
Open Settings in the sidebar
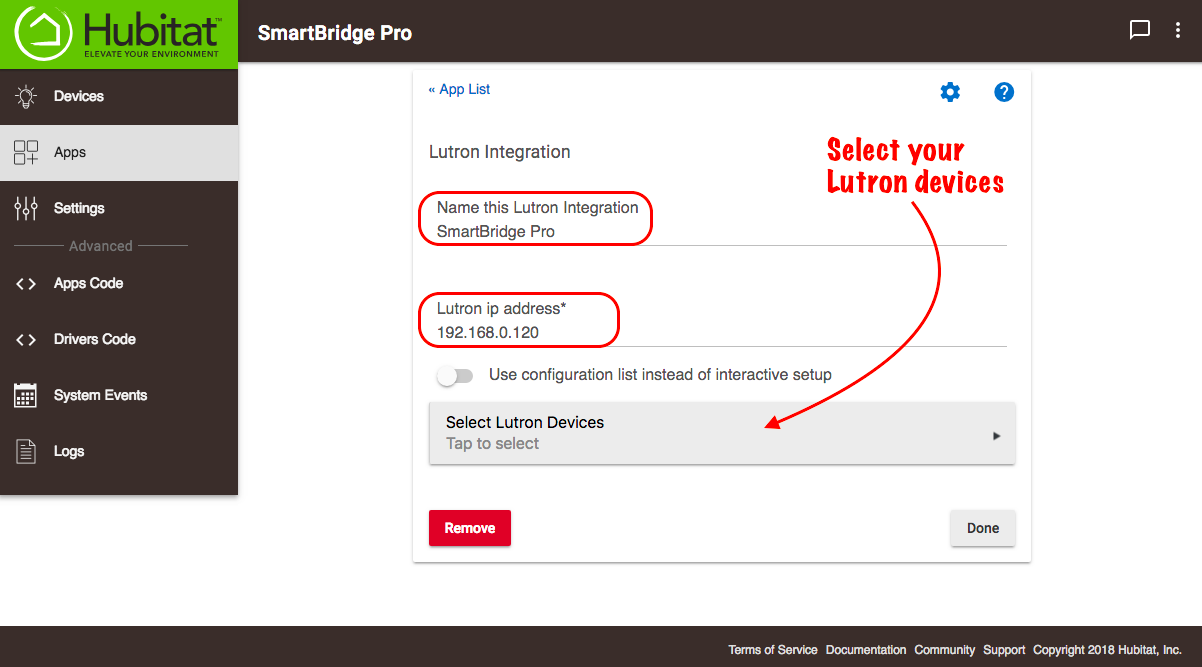click(x=119, y=208)
